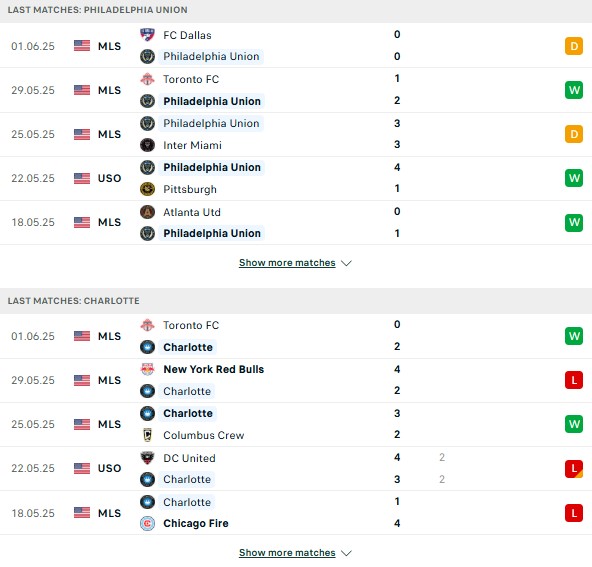Viewport: 592px width, 567px height.
Task: Click the loss badge for Chicago Fire match
Action: (x=574, y=513)
